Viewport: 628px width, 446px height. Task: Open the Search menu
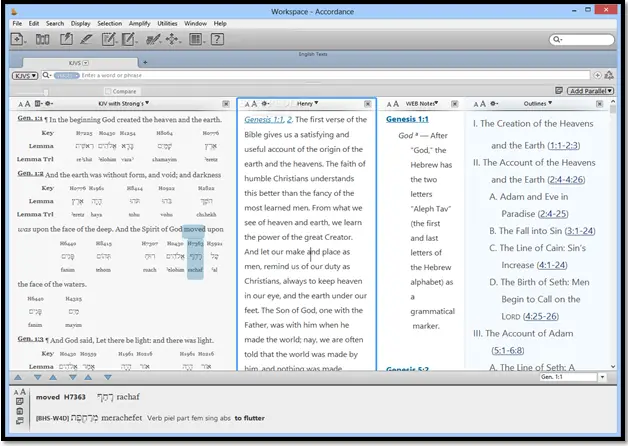point(55,24)
